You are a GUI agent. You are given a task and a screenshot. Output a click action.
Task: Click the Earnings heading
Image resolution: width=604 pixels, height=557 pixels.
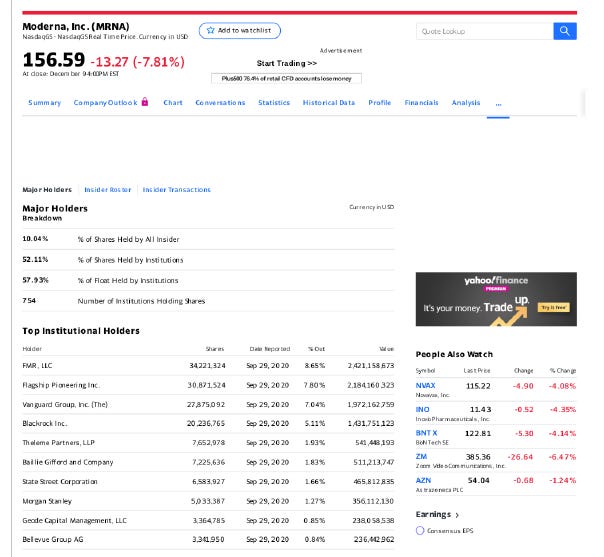(x=433, y=515)
